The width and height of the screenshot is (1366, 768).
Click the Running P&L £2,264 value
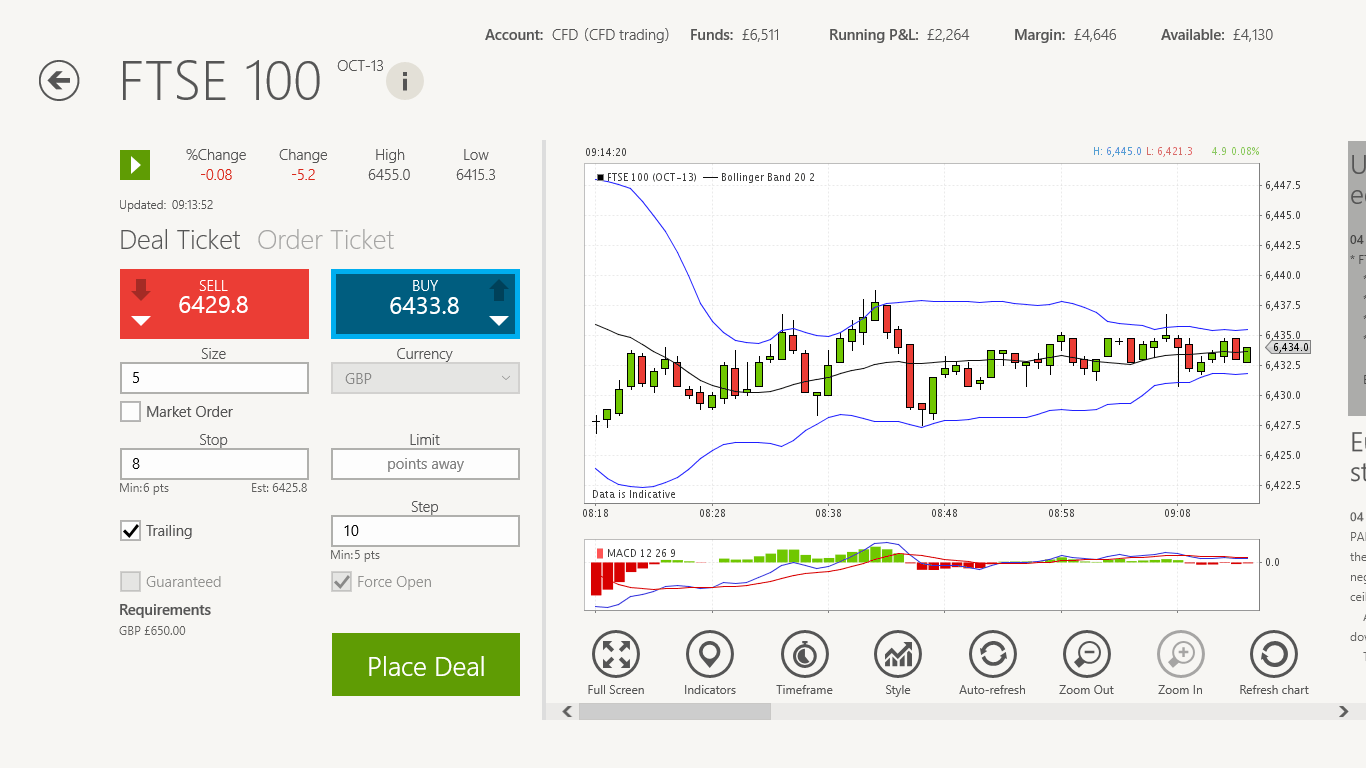(948, 35)
